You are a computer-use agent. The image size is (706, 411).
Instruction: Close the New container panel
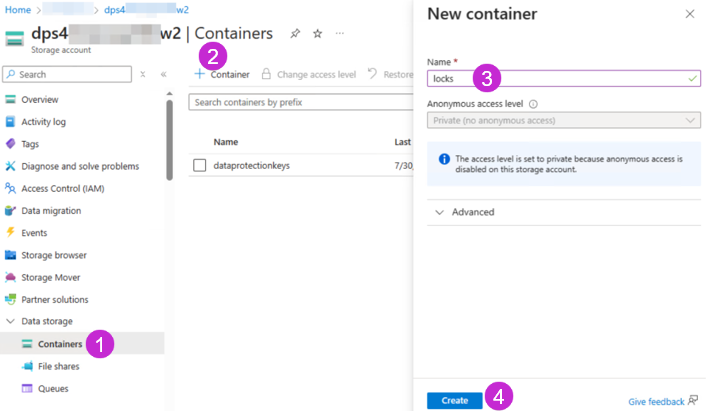point(689,14)
